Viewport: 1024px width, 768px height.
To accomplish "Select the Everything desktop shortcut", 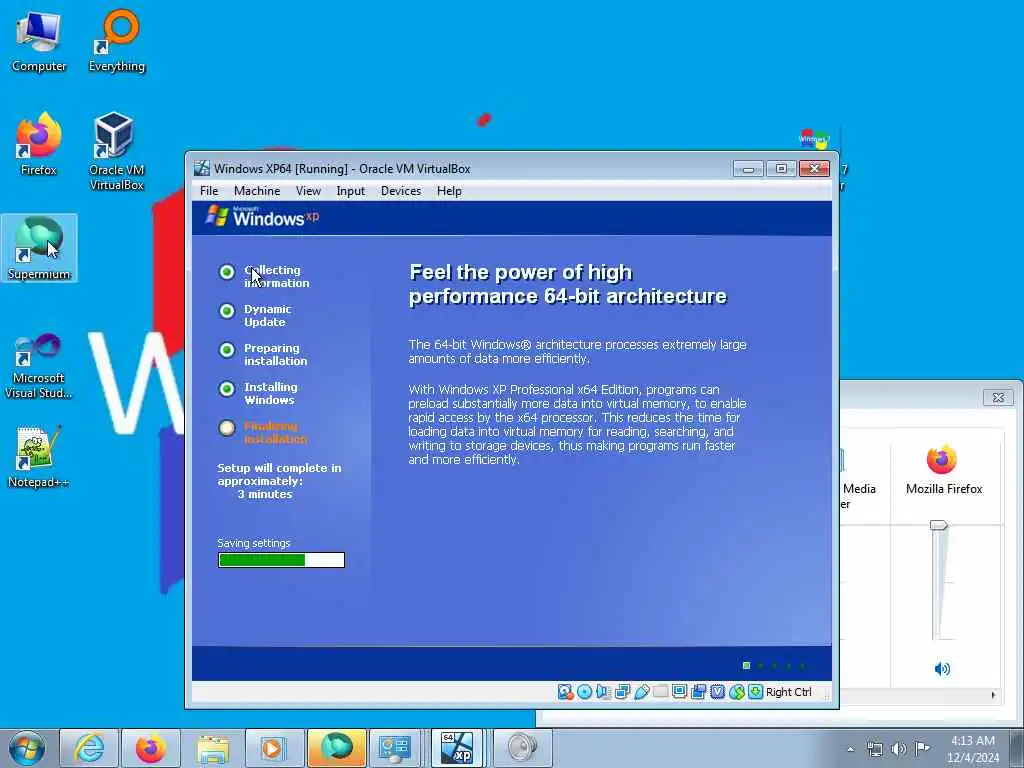I will (117, 41).
